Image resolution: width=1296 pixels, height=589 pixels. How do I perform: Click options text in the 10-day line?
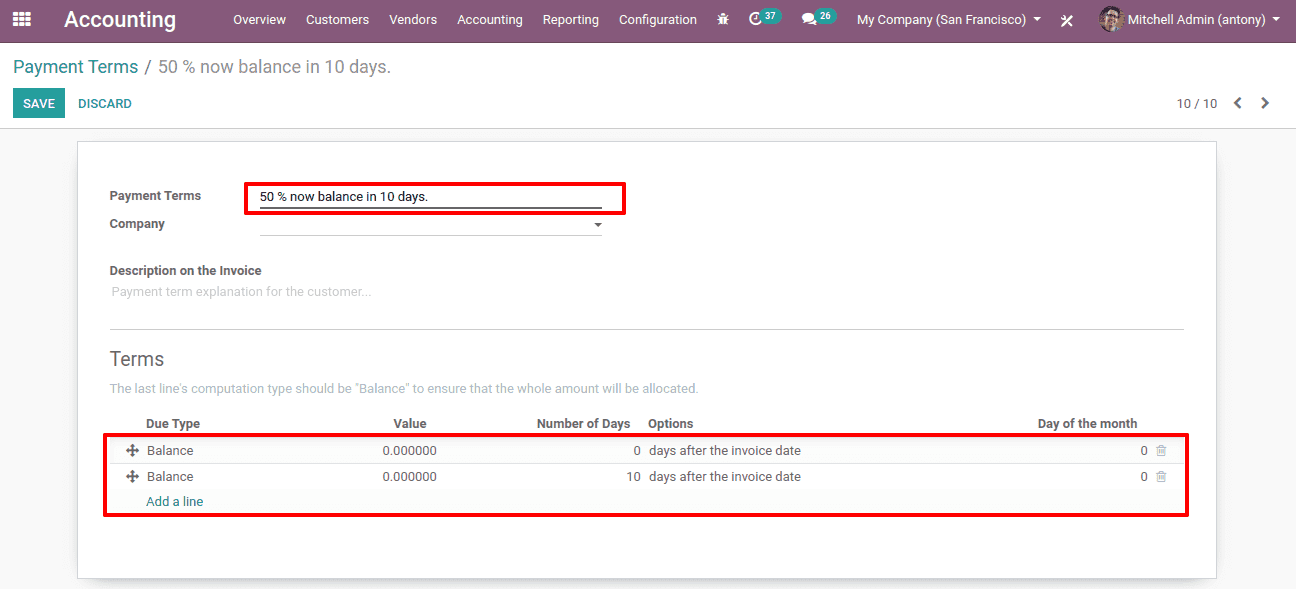(725, 477)
